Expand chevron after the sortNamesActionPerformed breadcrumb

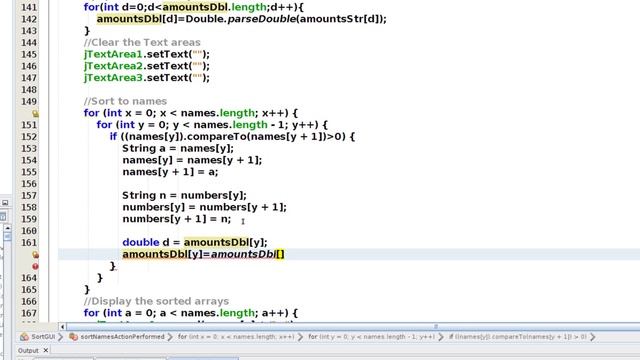pyautogui.click(x=170, y=337)
